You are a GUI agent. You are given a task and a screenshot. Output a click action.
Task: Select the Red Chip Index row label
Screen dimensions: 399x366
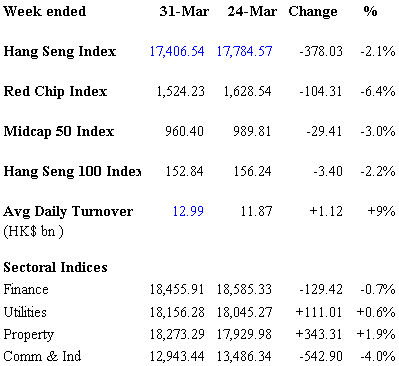tap(55, 91)
